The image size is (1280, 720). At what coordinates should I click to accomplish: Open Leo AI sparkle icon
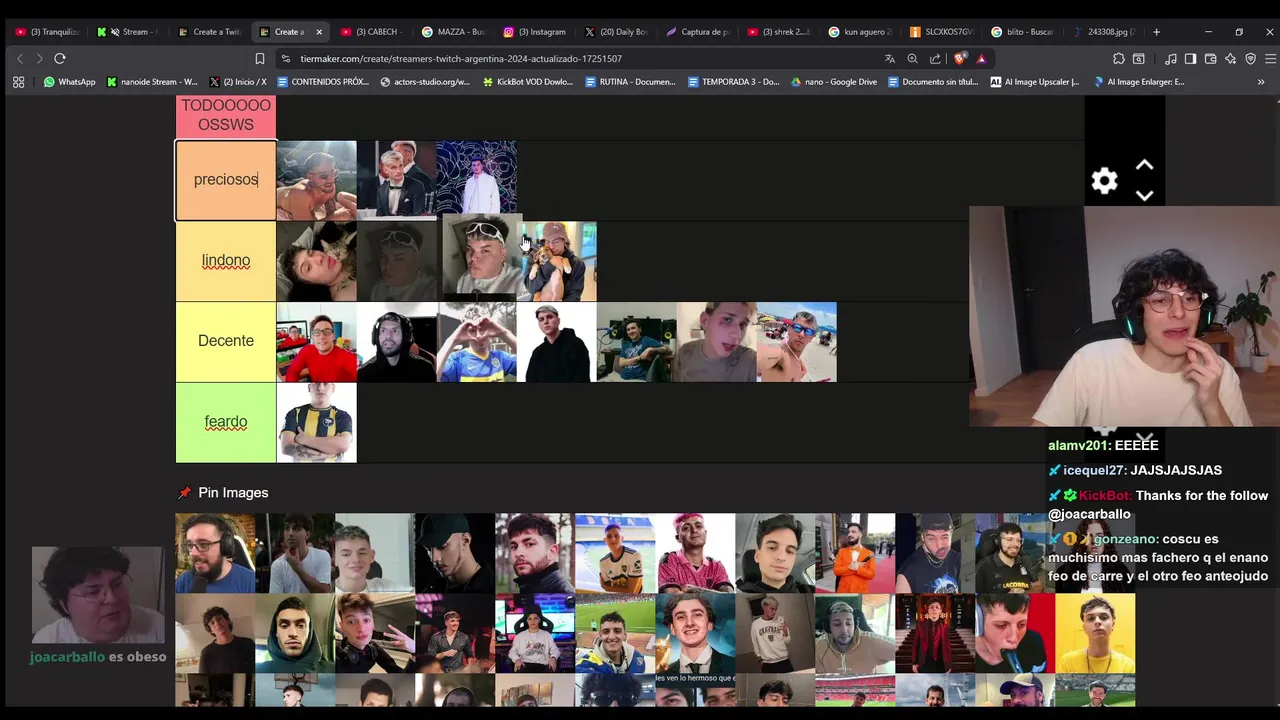1230,59
